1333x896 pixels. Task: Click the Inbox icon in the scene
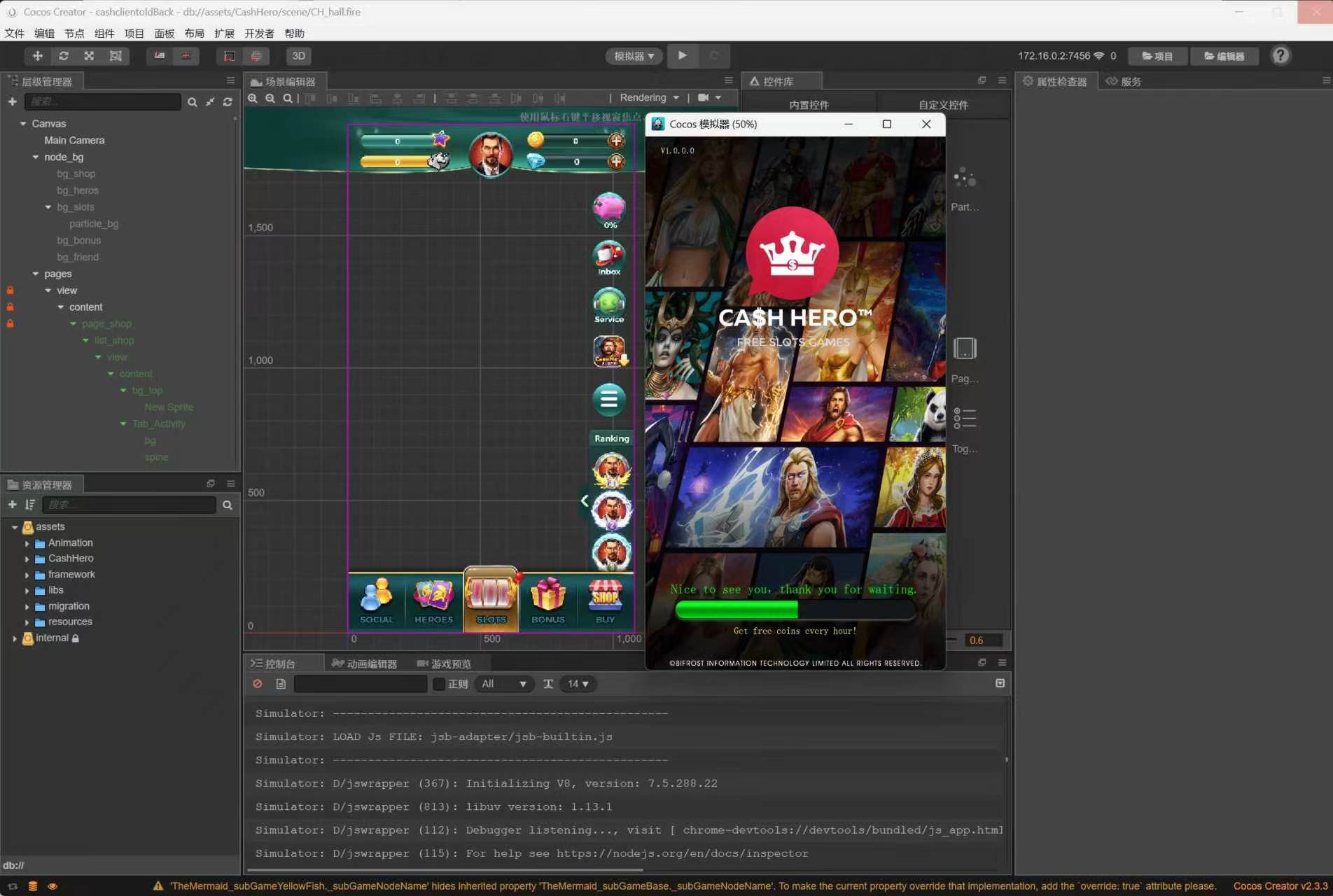609,258
